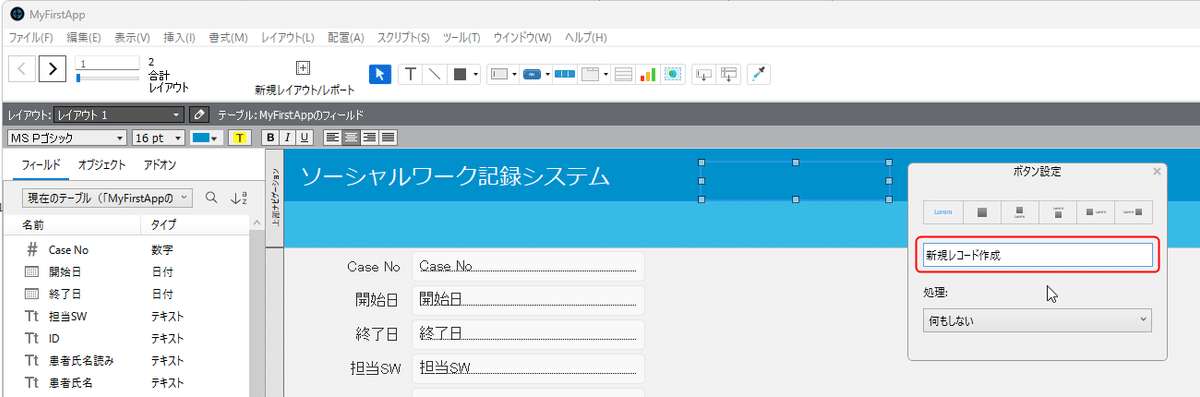1200x397 pixels.
Task: Toggle Bold formatting
Action: click(269, 137)
